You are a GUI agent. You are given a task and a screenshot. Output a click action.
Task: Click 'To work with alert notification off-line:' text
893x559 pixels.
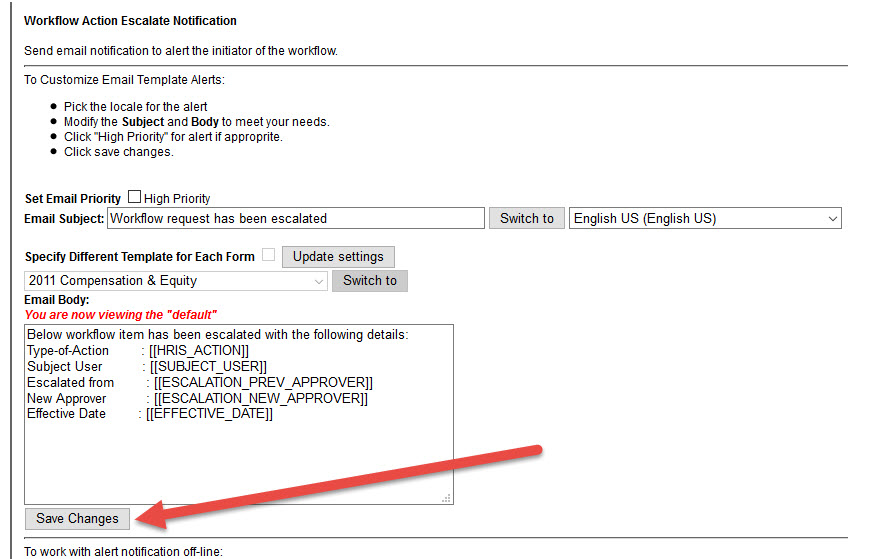coord(124,552)
